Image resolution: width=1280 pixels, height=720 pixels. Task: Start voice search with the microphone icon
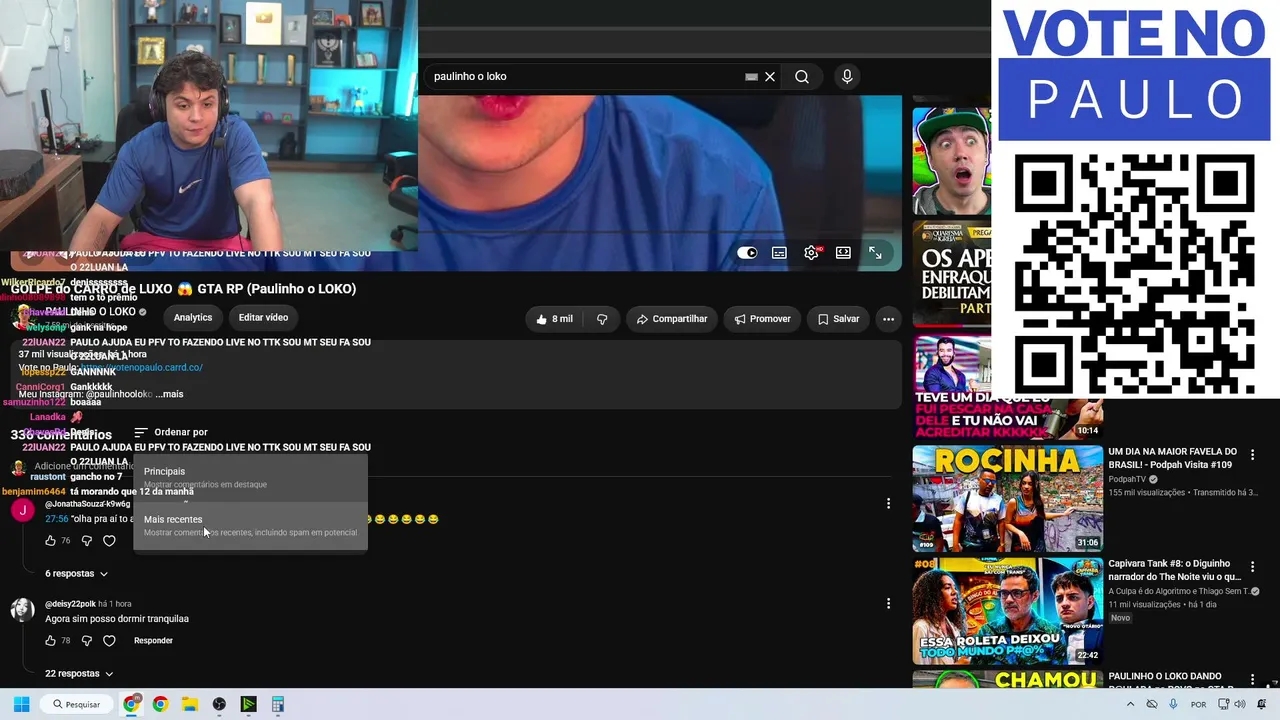(x=847, y=77)
